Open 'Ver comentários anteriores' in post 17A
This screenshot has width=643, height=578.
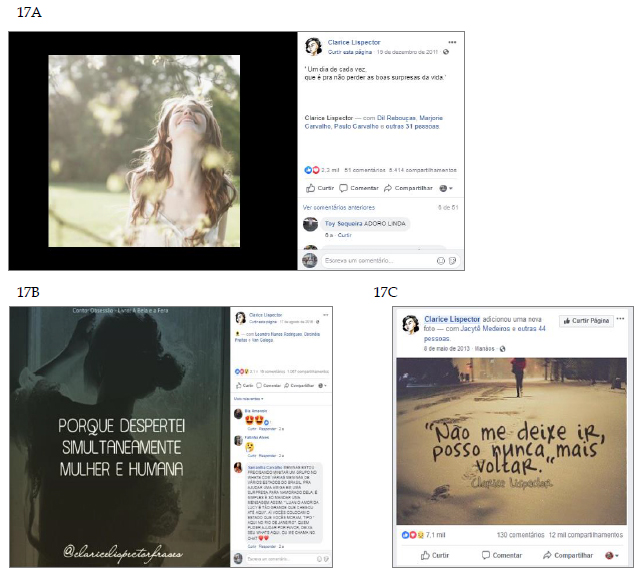(x=339, y=208)
